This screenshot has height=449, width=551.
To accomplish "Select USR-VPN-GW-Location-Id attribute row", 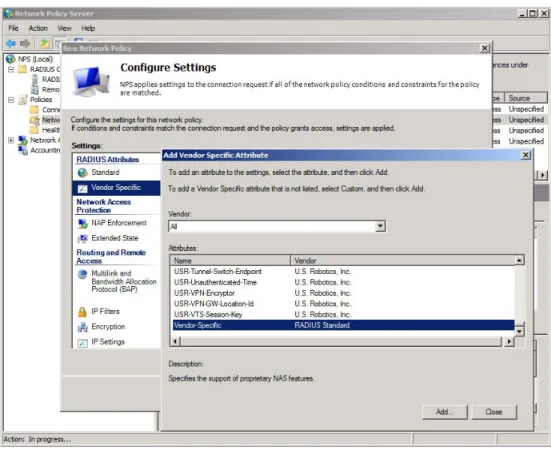I will (343, 304).
